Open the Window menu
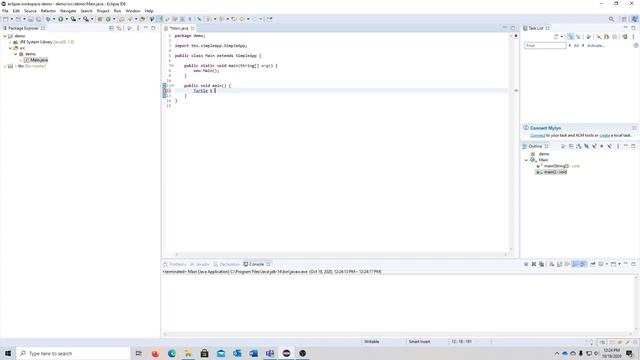 pos(133,11)
